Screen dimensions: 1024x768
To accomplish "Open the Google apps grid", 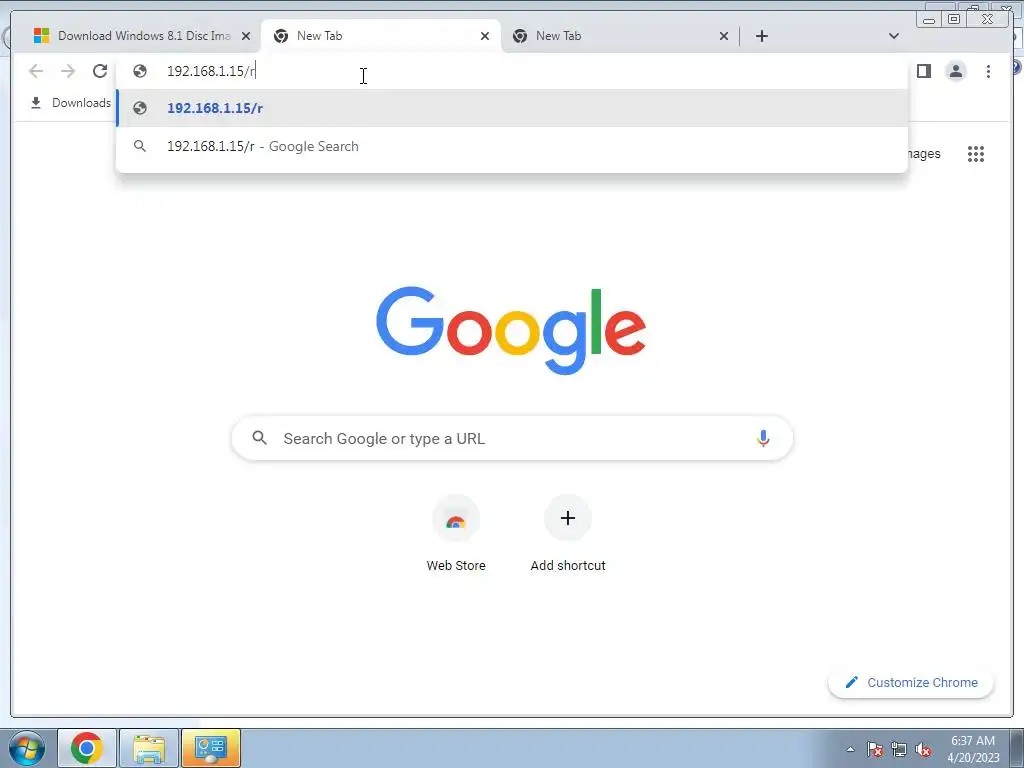I will click(976, 154).
